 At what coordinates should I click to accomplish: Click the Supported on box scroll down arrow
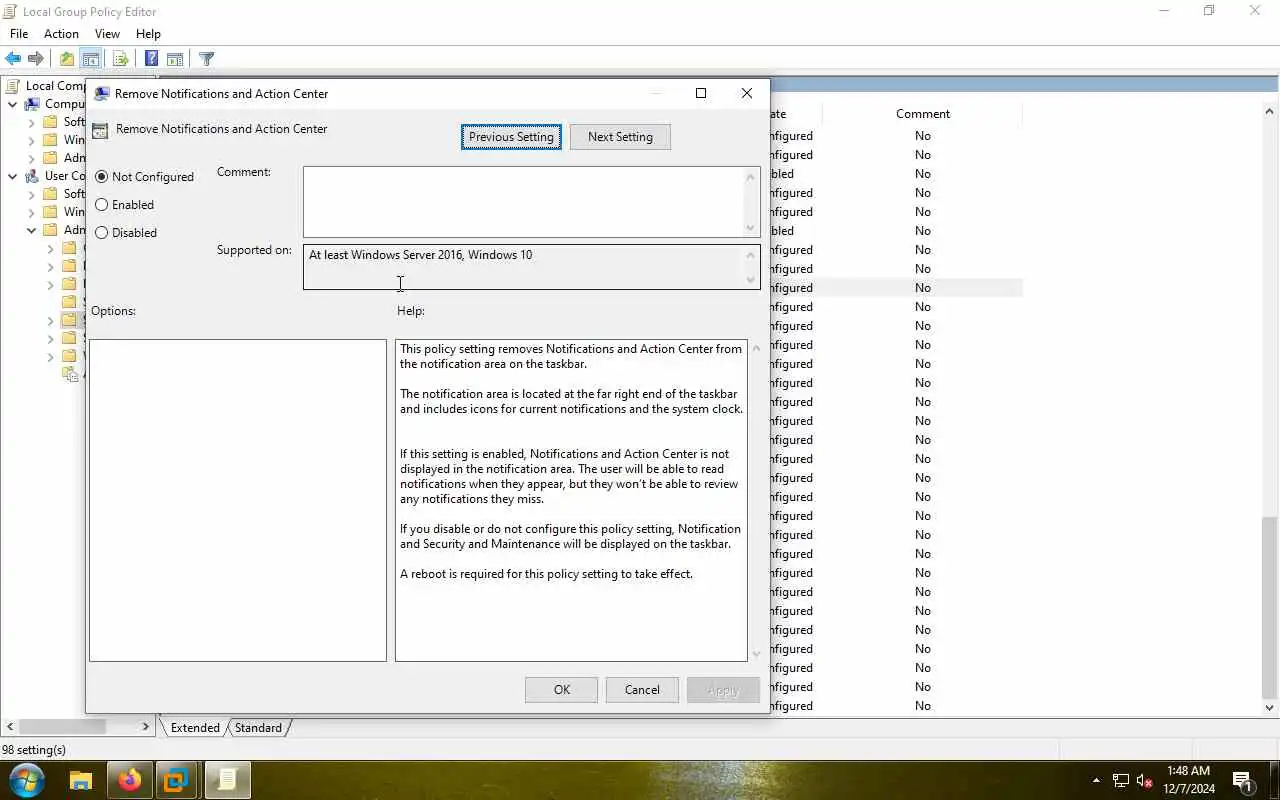(x=751, y=280)
